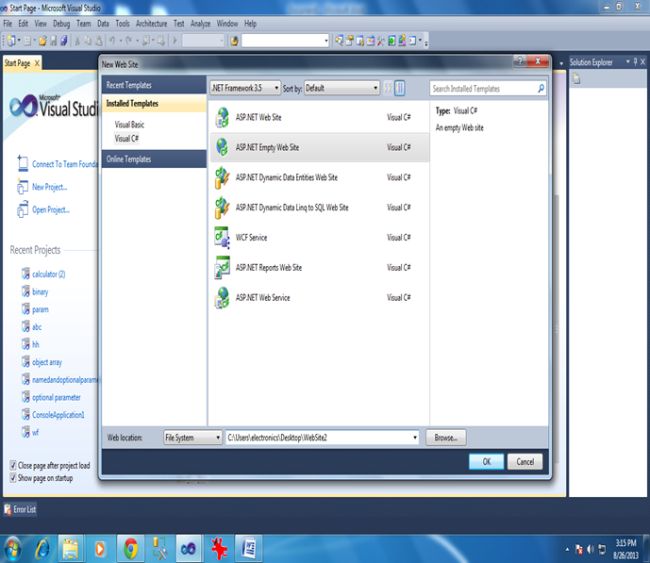Open recent project ConsoleApplication1

(x=58, y=415)
